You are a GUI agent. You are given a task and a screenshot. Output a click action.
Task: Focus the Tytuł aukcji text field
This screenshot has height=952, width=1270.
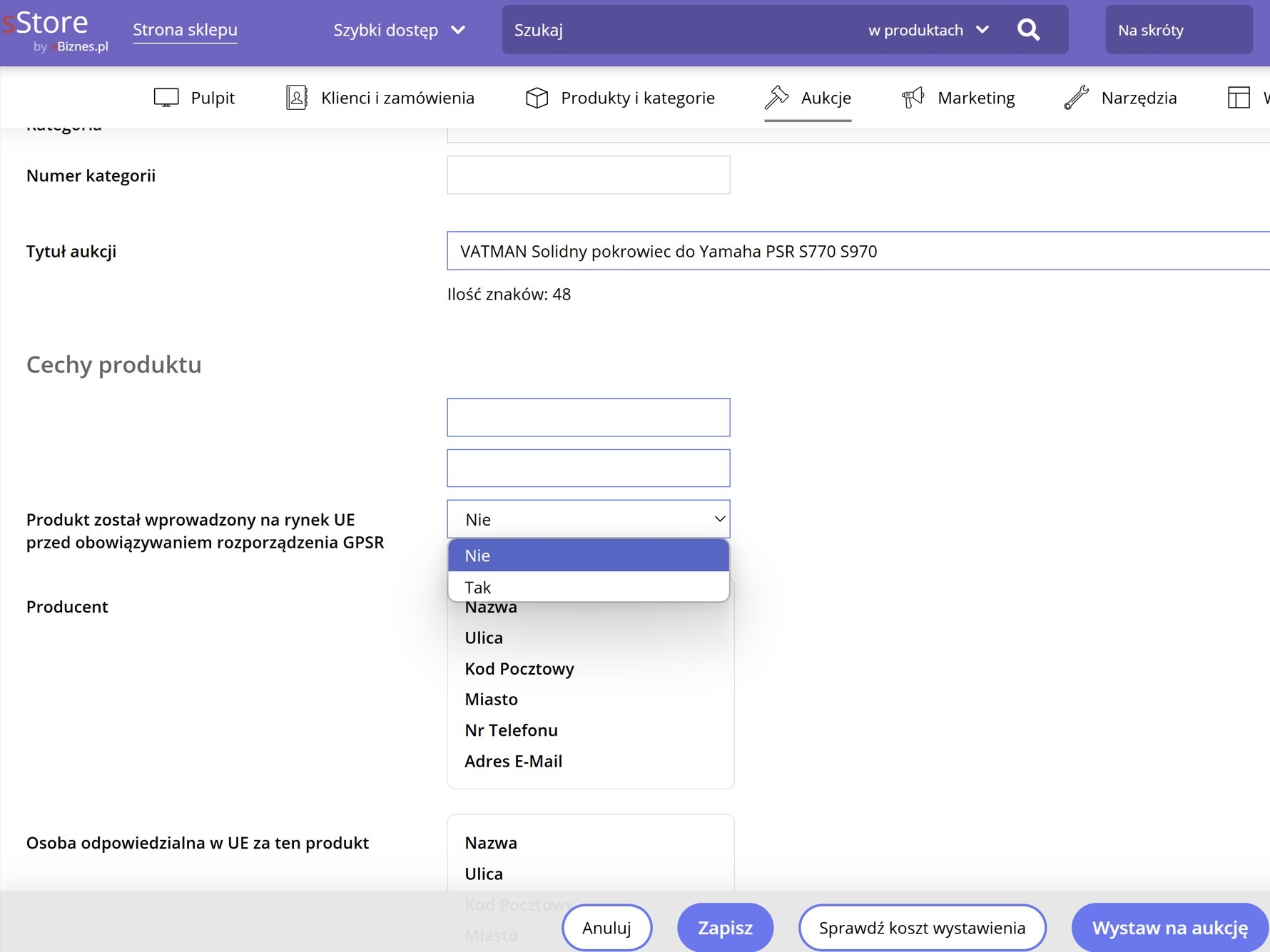coord(856,251)
